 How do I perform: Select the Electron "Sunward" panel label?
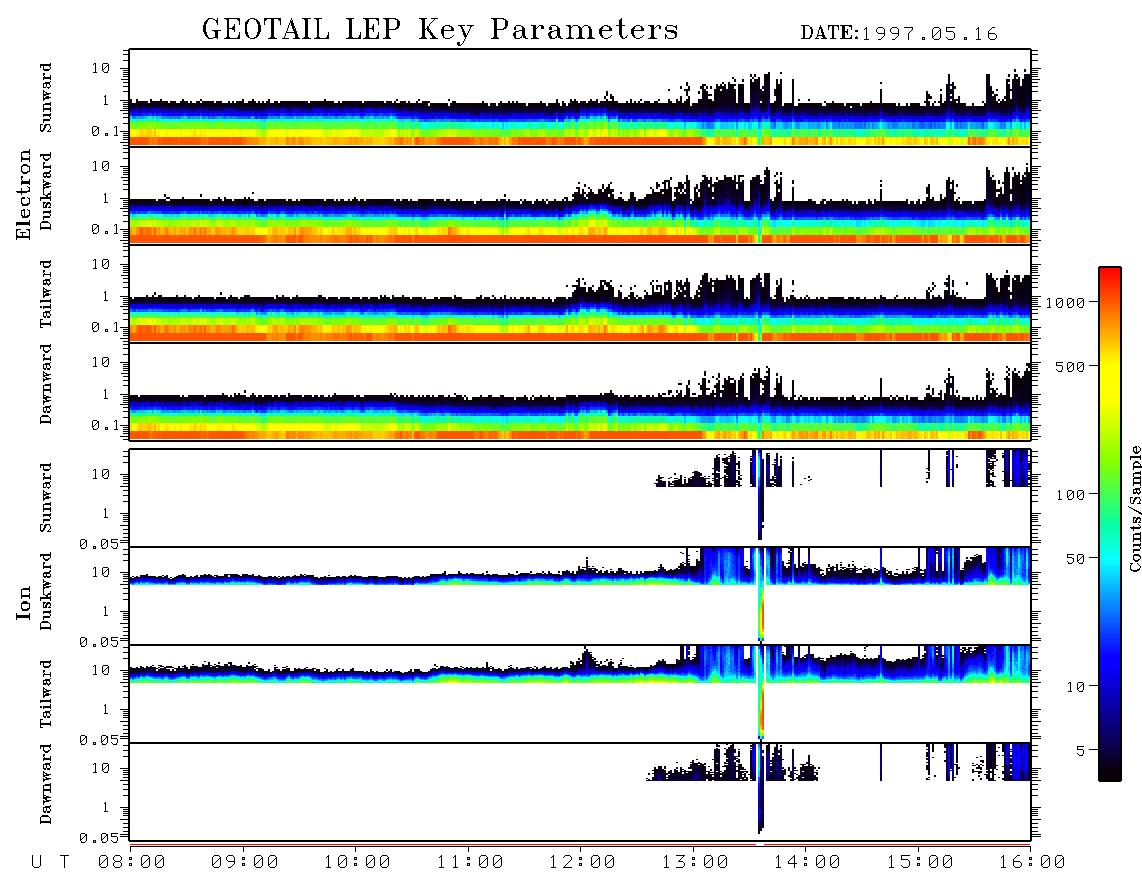click(x=46, y=98)
